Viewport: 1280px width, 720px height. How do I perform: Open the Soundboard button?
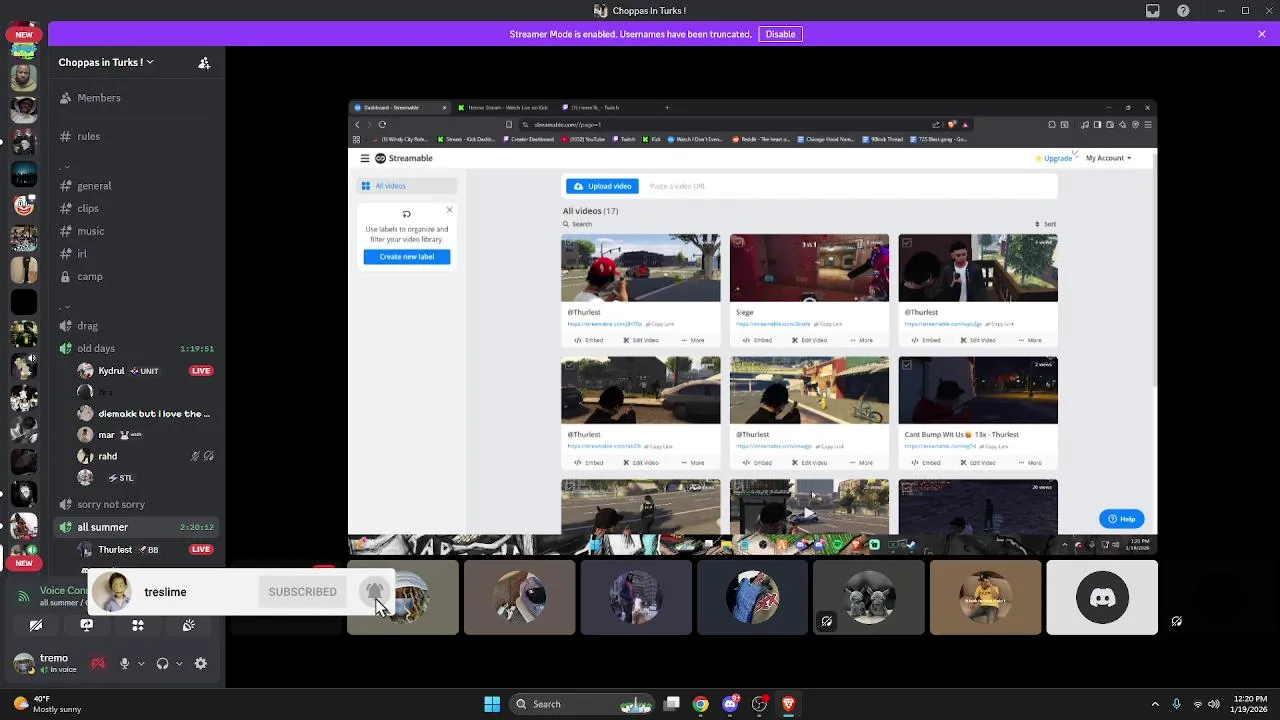point(188,625)
